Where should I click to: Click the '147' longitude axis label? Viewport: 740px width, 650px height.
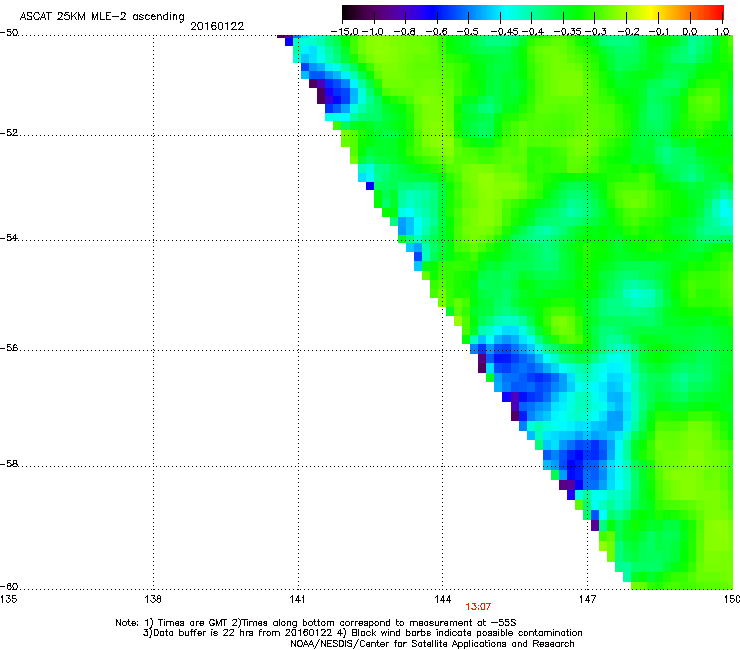coord(588,599)
